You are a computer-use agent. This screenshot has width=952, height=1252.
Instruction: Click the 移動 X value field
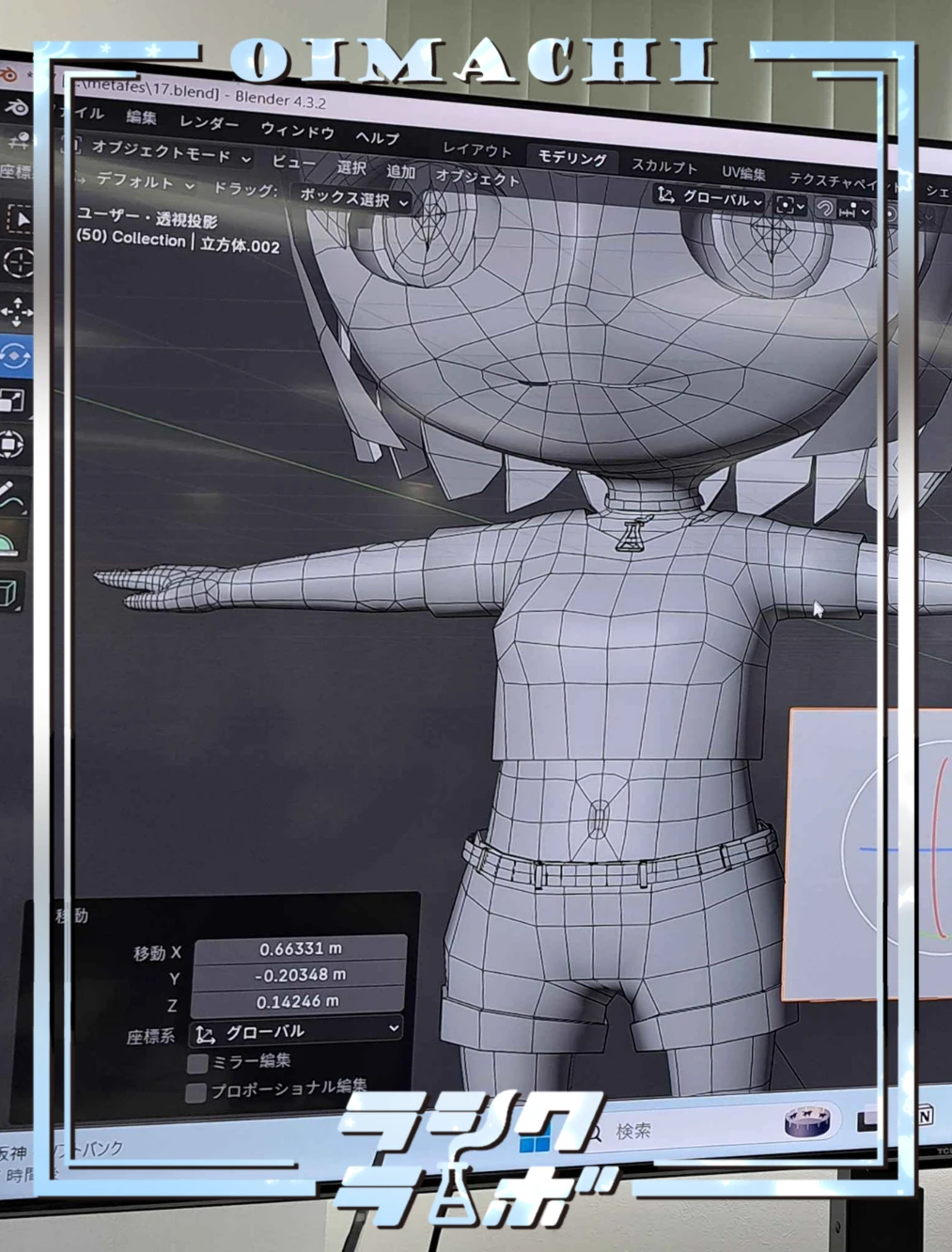(x=299, y=948)
